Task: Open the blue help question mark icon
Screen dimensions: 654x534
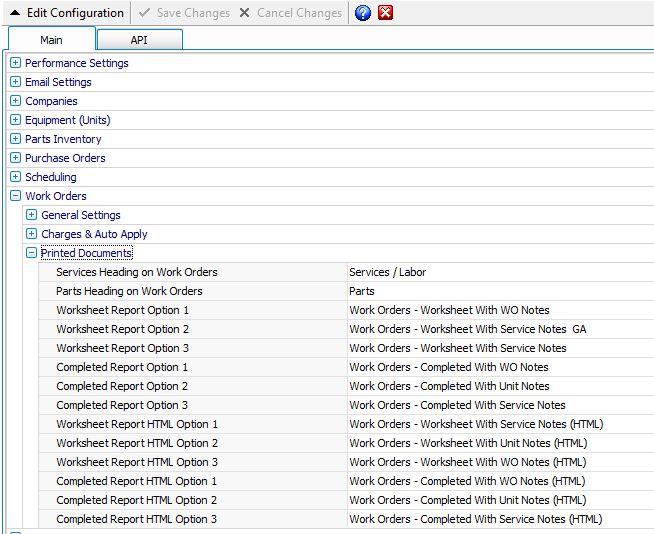Action: 363,13
